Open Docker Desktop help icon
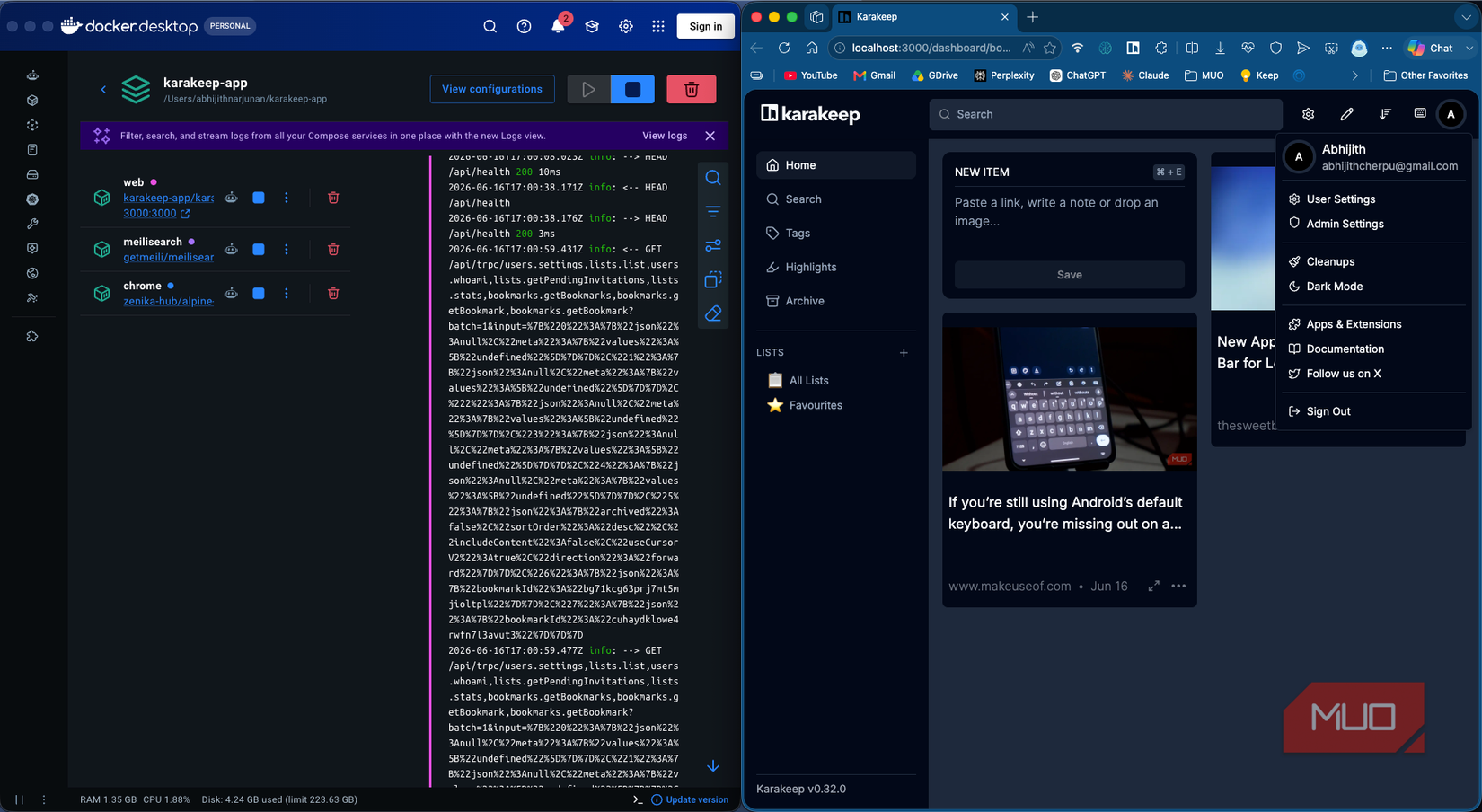Viewport: 1482px width, 812px height. tap(524, 26)
